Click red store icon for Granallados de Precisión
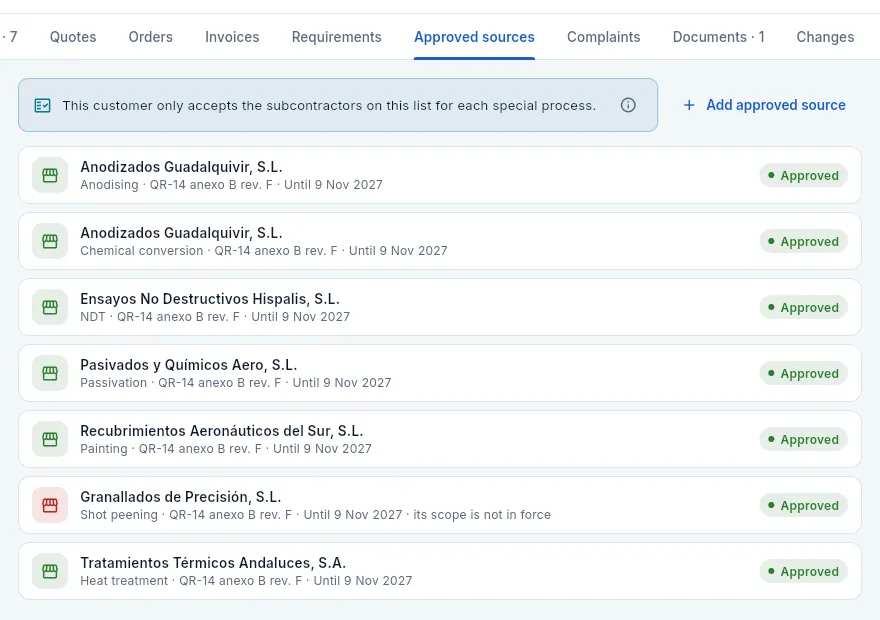Image resolution: width=880 pixels, height=620 pixels. click(x=50, y=505)
